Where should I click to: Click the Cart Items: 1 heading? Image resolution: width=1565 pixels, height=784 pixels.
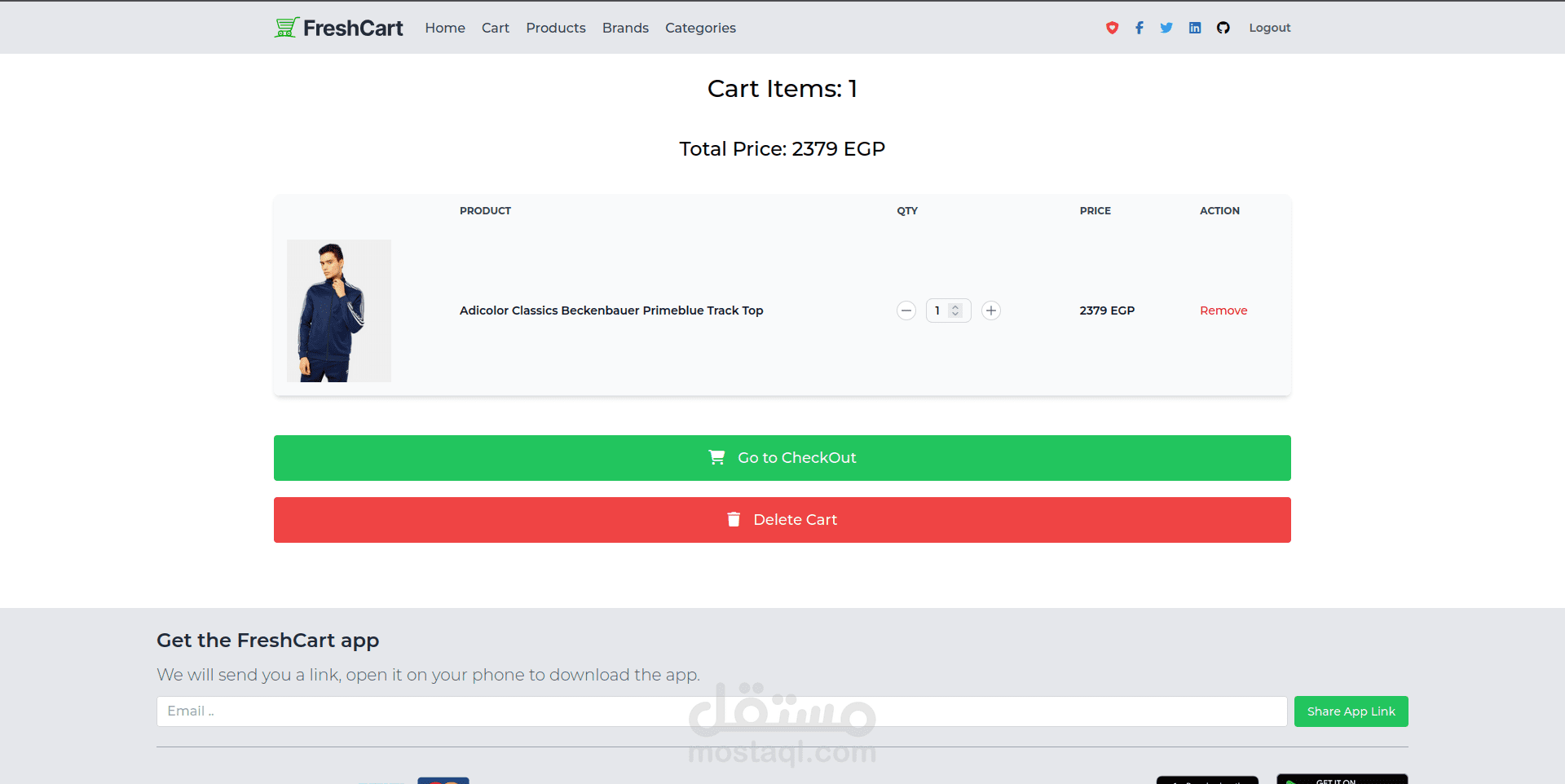pyautogui.click(x=782, y=89)
